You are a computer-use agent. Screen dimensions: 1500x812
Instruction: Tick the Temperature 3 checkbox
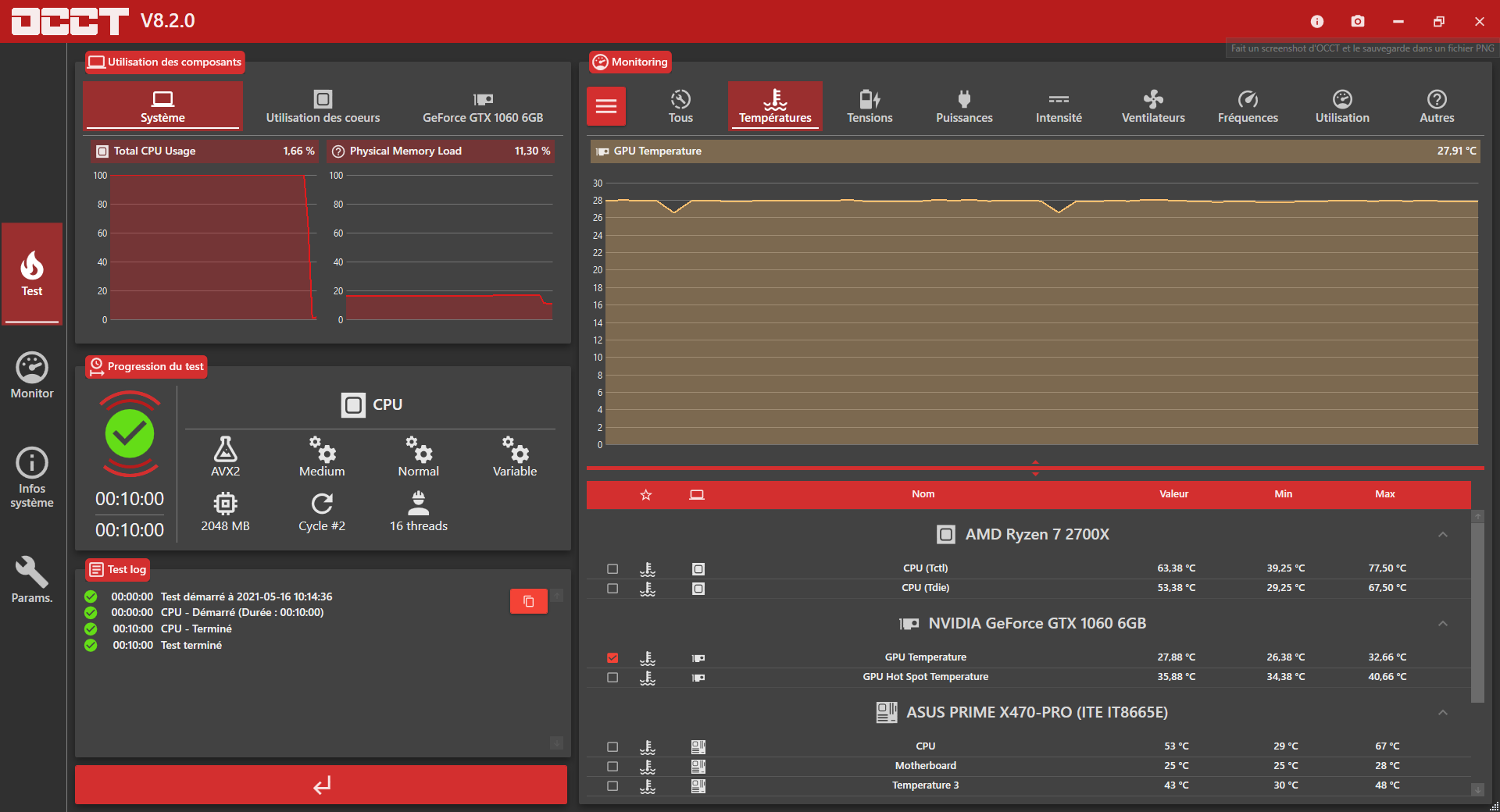click(x=612, y=786)
